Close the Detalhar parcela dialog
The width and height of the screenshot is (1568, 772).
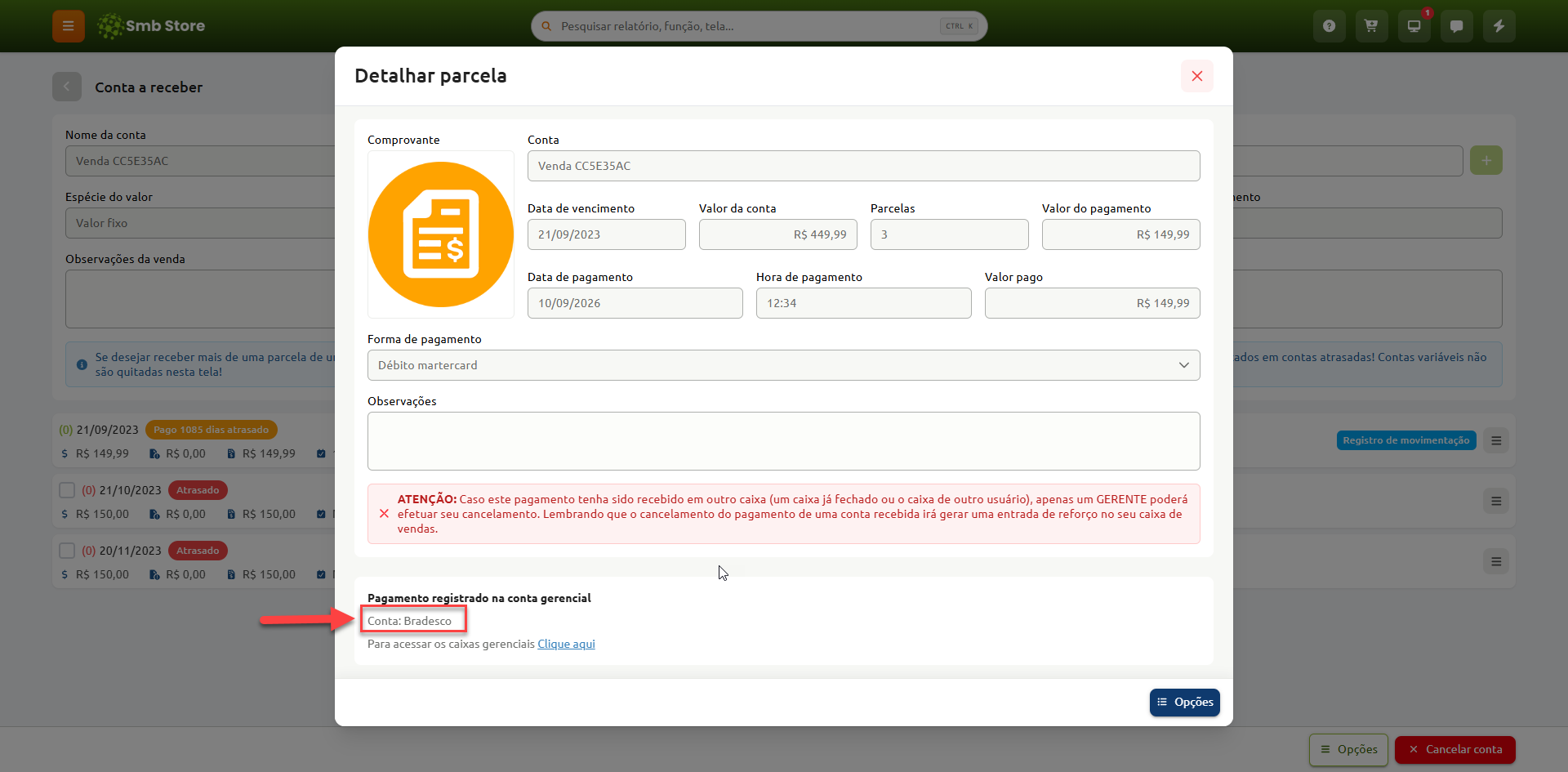[1197, 76]
